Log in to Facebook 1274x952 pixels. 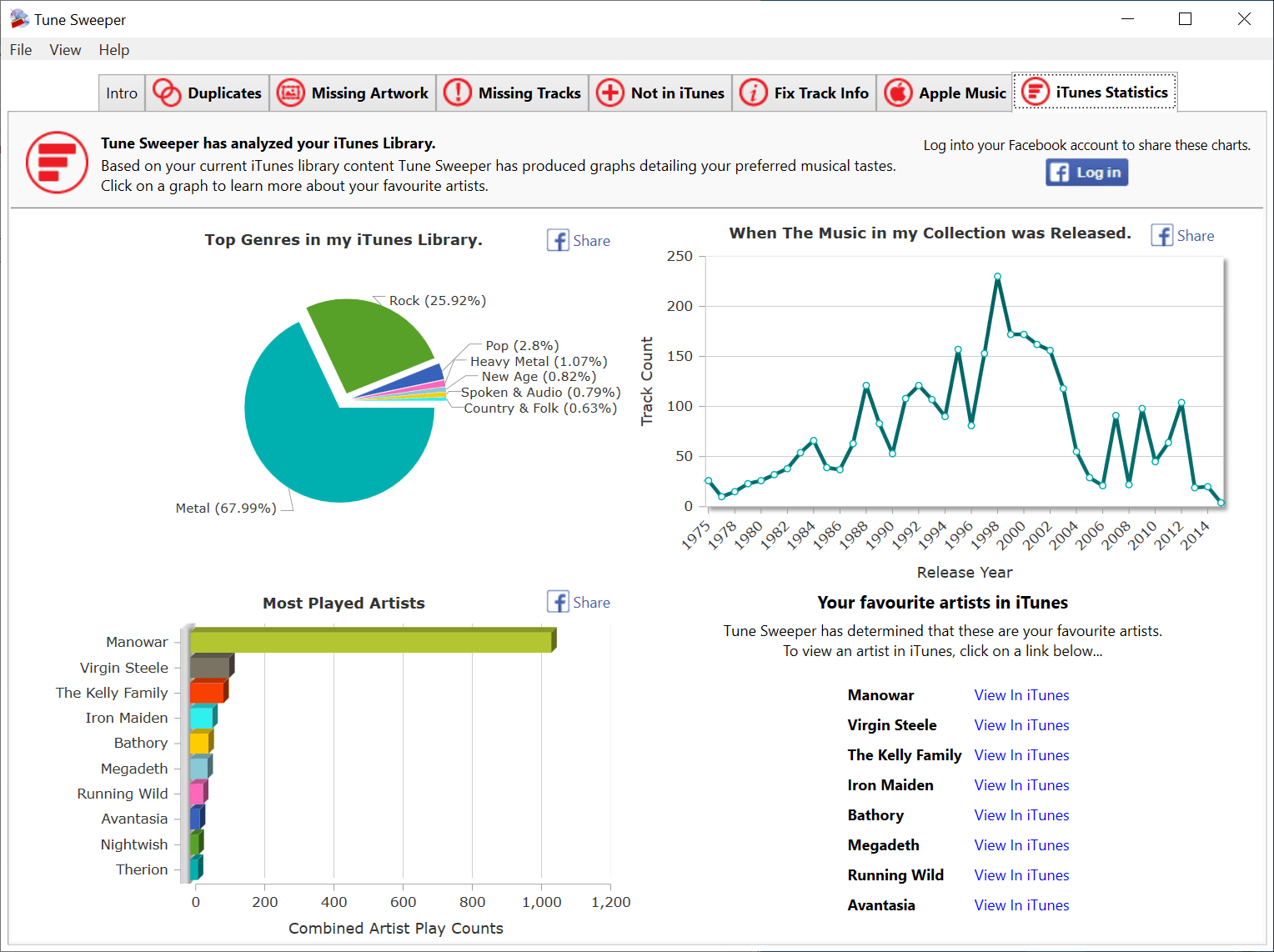1087,173
